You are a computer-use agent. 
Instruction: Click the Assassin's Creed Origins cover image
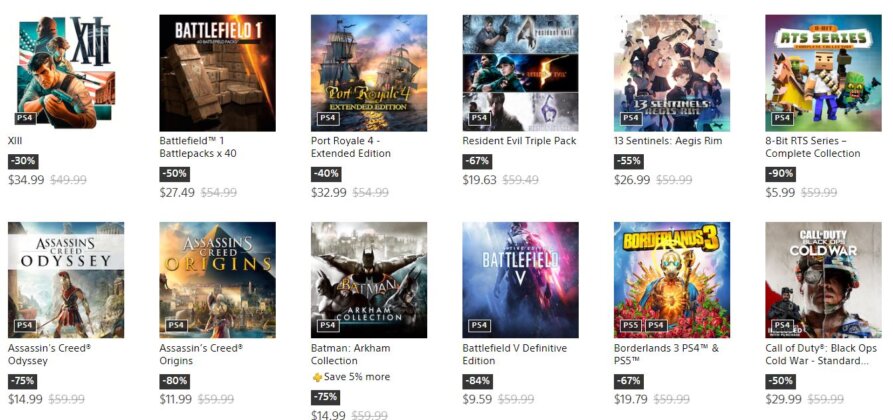click(x=217, y=280)
